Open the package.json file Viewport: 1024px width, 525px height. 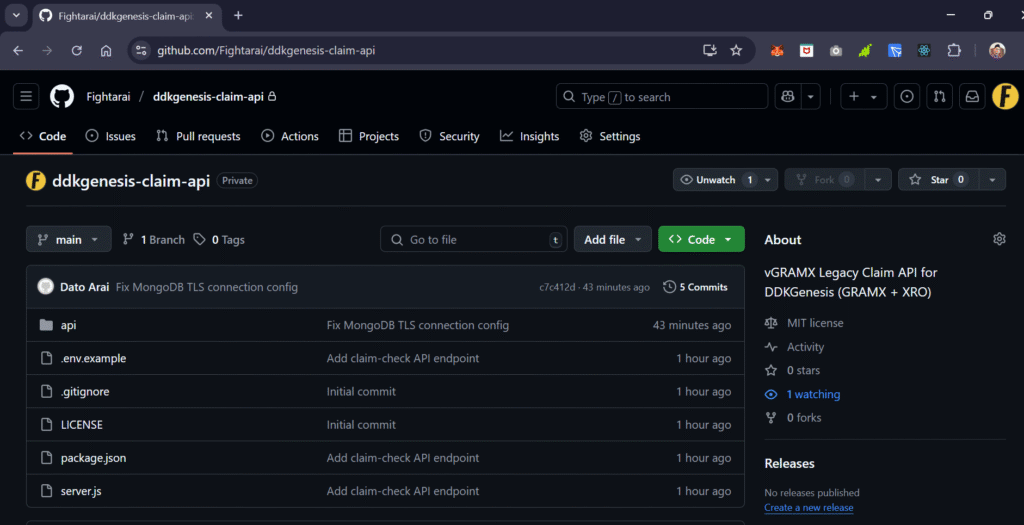coord(93,458)
